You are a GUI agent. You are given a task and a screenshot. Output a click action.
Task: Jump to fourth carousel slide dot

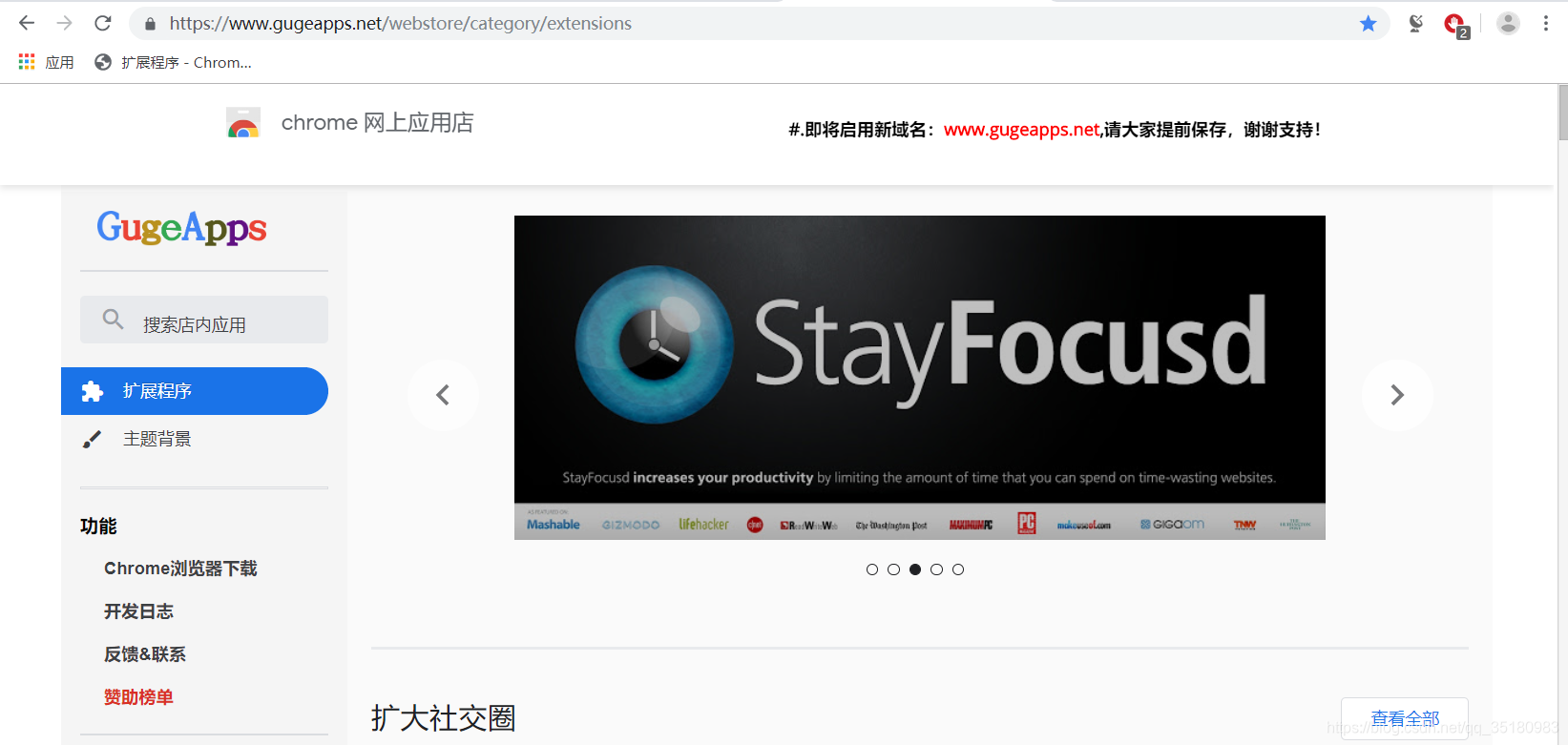click(x=936, y=569)
